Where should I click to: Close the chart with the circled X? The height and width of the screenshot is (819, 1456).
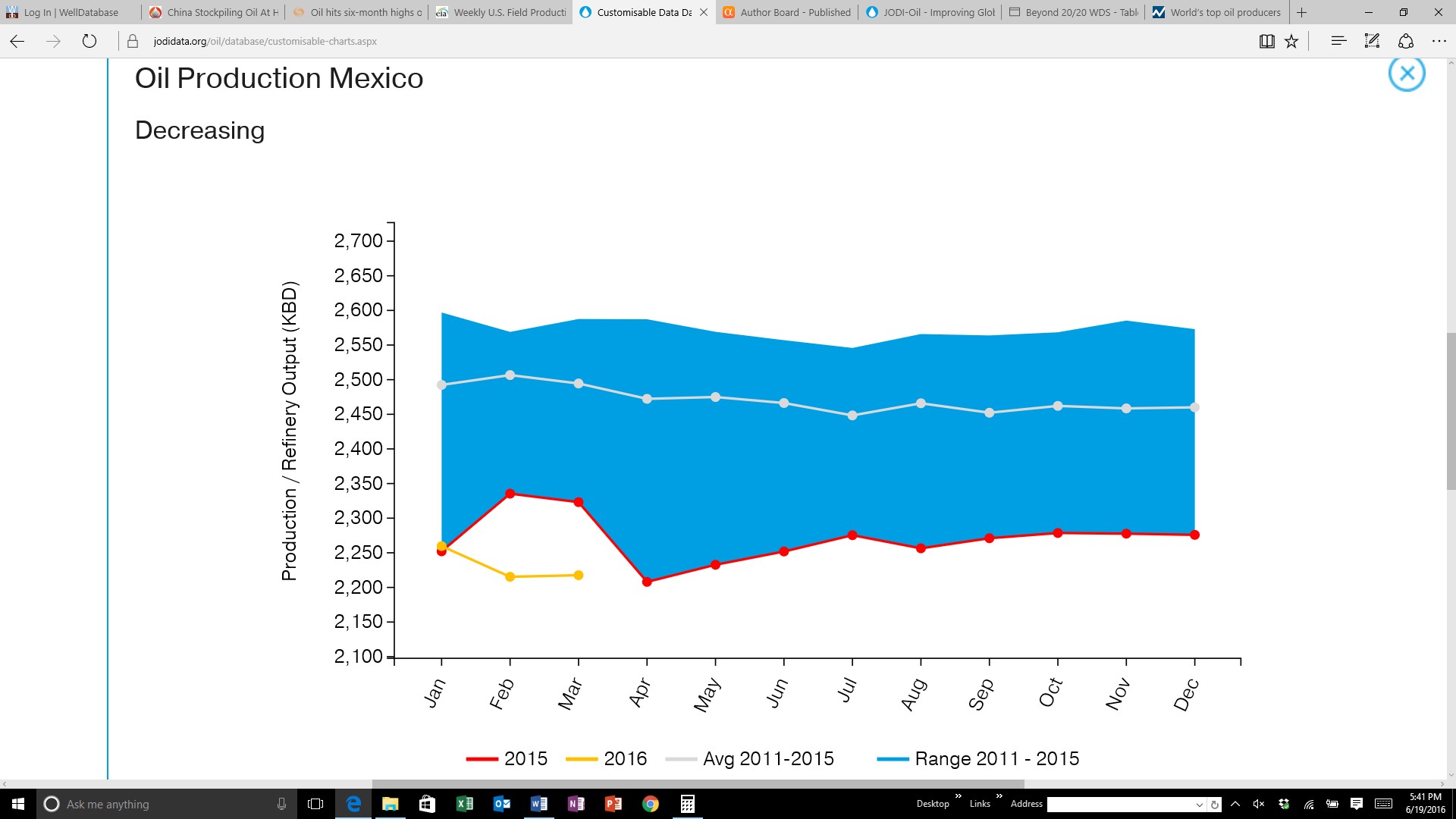1407,74
